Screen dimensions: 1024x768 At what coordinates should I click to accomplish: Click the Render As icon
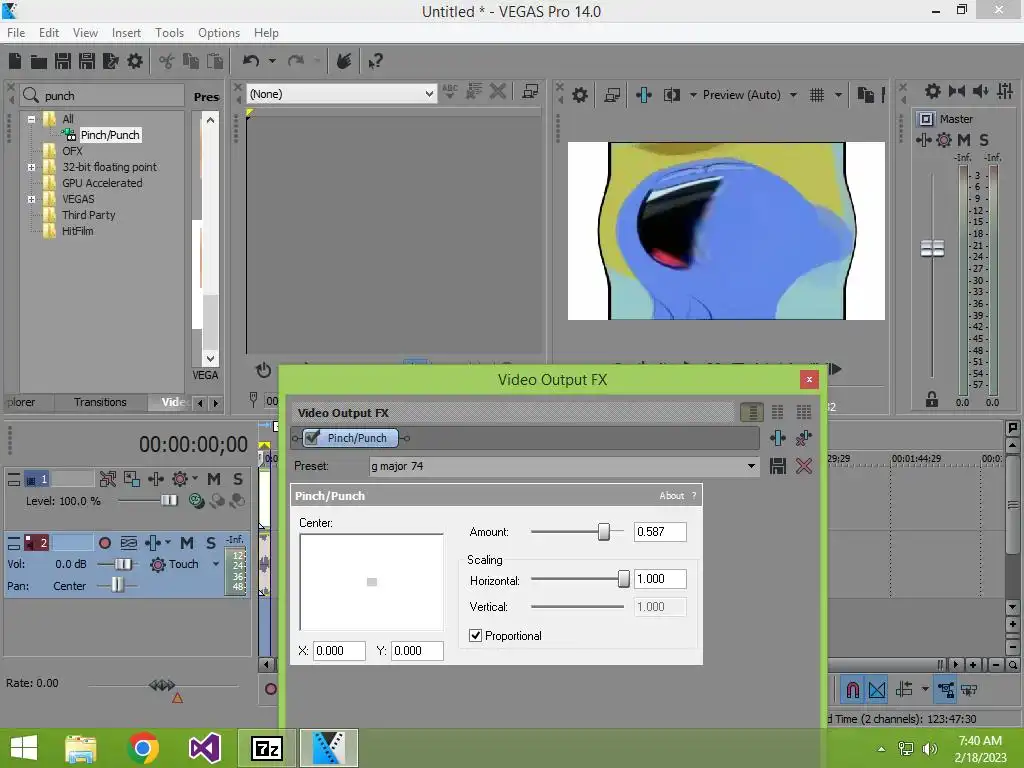[110, 61]
